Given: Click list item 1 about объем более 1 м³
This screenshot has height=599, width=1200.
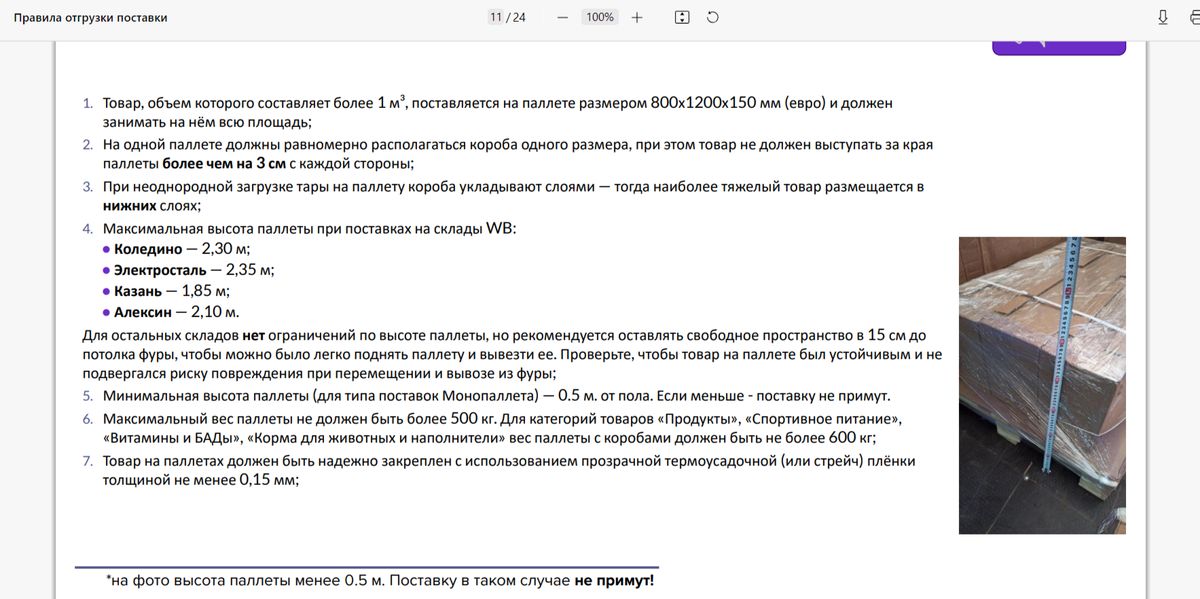Looking at the screenshot, I should [x=487, y=112].
